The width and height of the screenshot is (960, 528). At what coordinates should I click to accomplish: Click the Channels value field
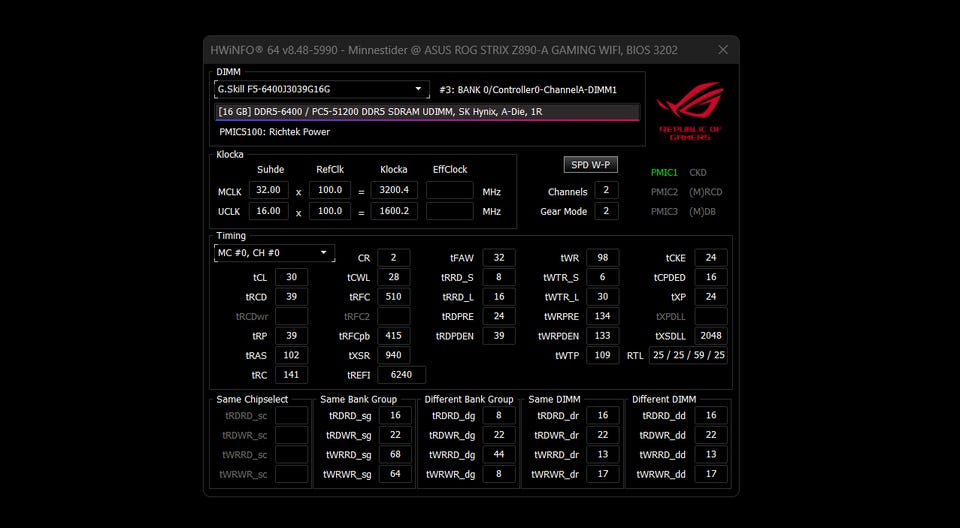[x=606, y=190]
